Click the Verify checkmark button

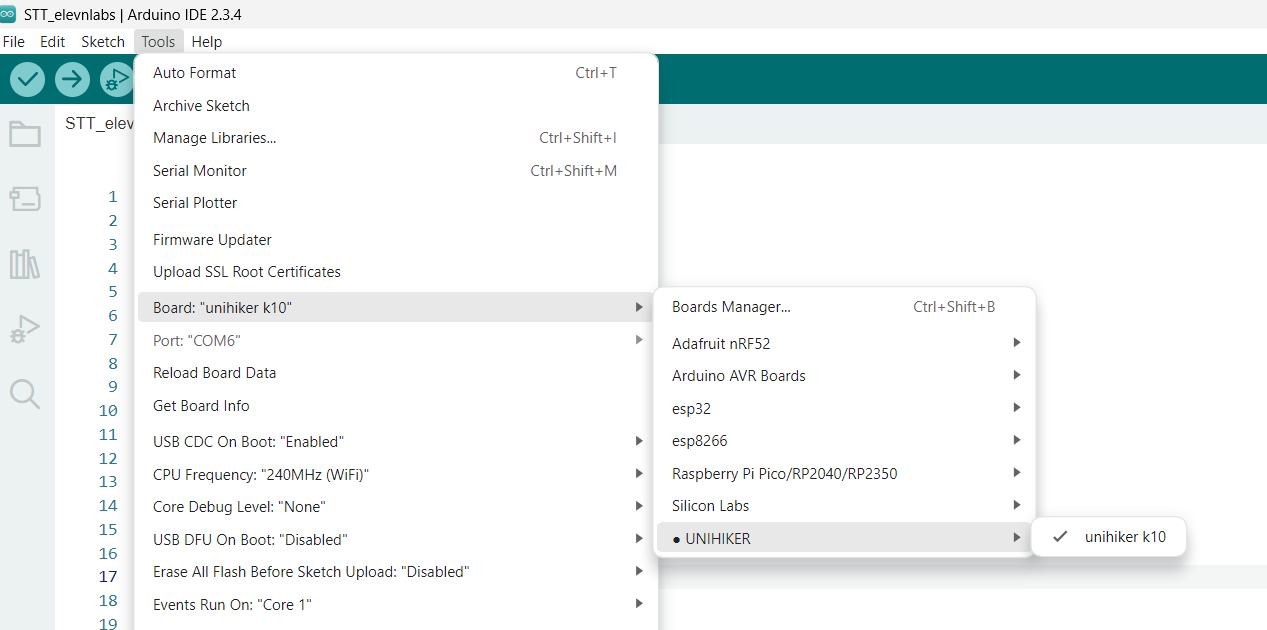click(27, 79)
